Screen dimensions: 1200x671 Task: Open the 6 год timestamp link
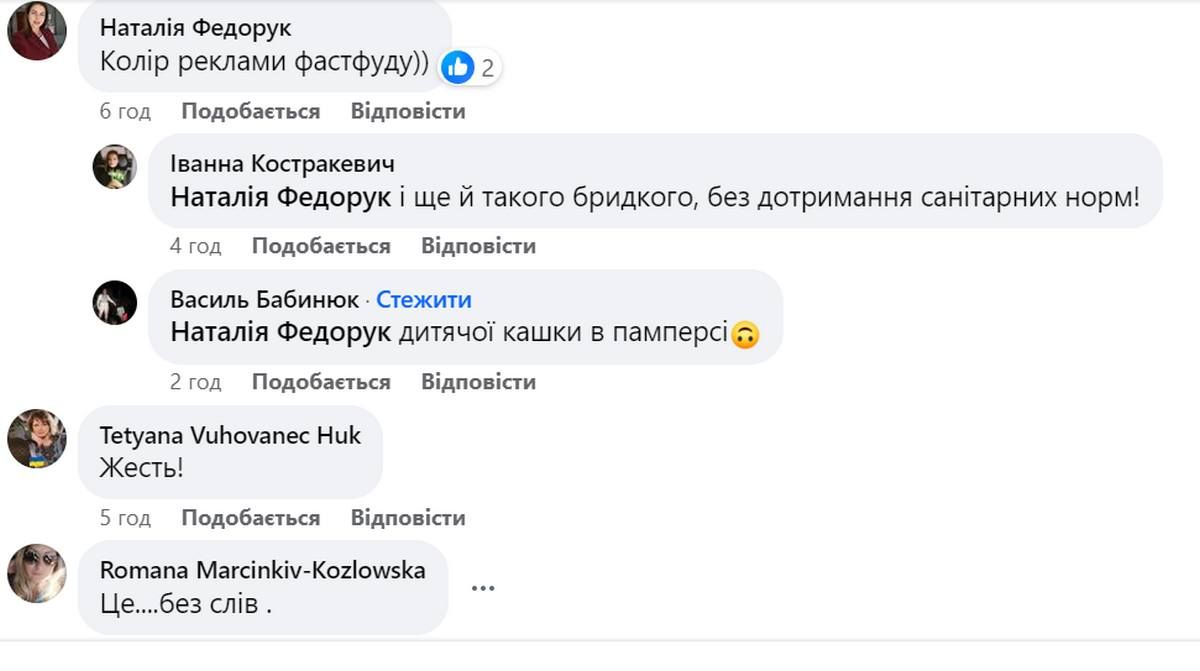click(x=124, y=111)
